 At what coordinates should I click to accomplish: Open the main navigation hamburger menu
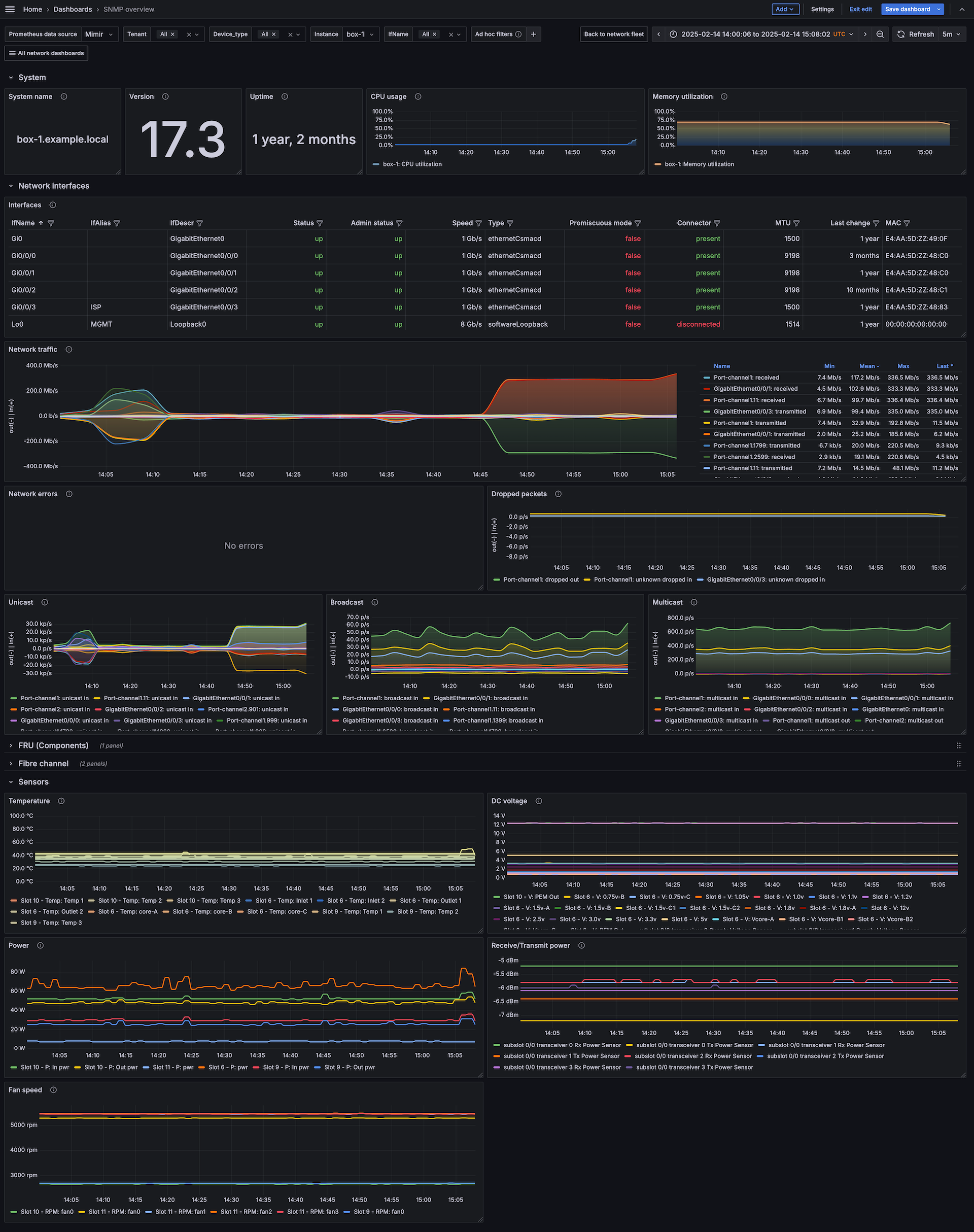[x=10, y=9]
